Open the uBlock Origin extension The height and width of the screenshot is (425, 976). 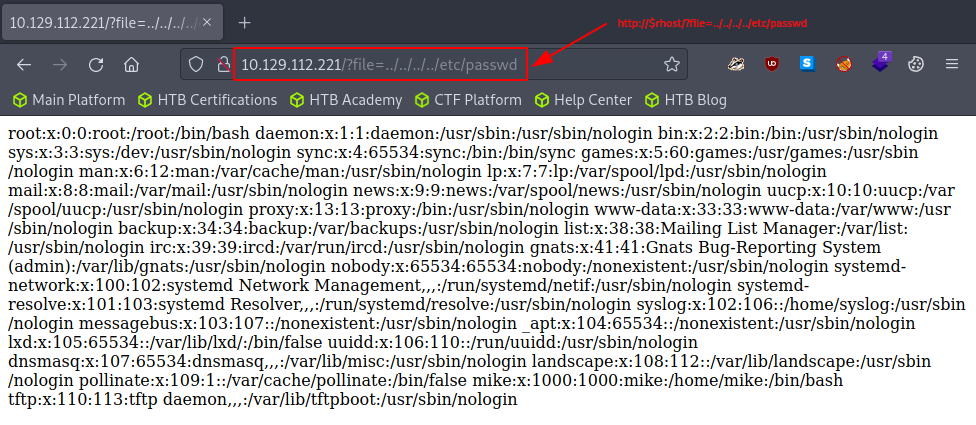[x=771, y=64]
